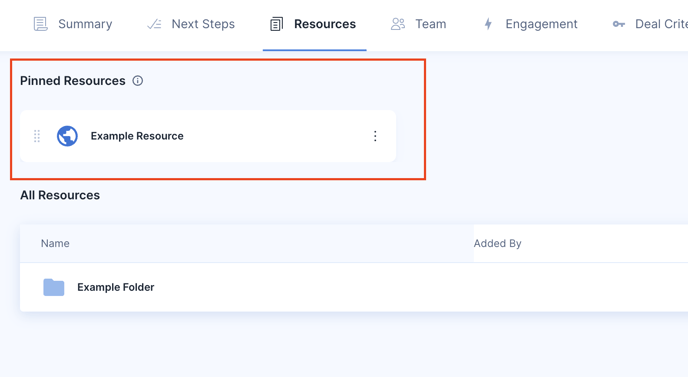This screenshot has width=688, height=377.
Task: Click the Summary document icon
Action: 40,24
